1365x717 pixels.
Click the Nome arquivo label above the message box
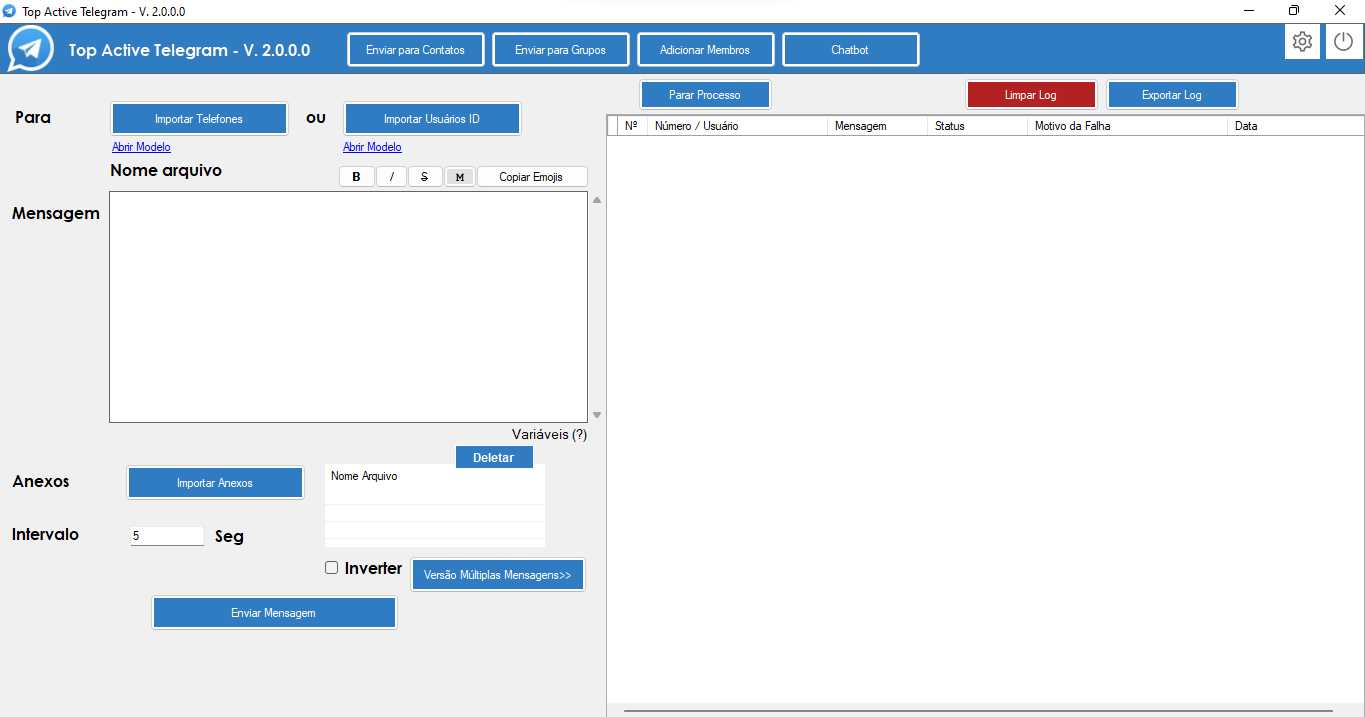[x=166, y=171]
